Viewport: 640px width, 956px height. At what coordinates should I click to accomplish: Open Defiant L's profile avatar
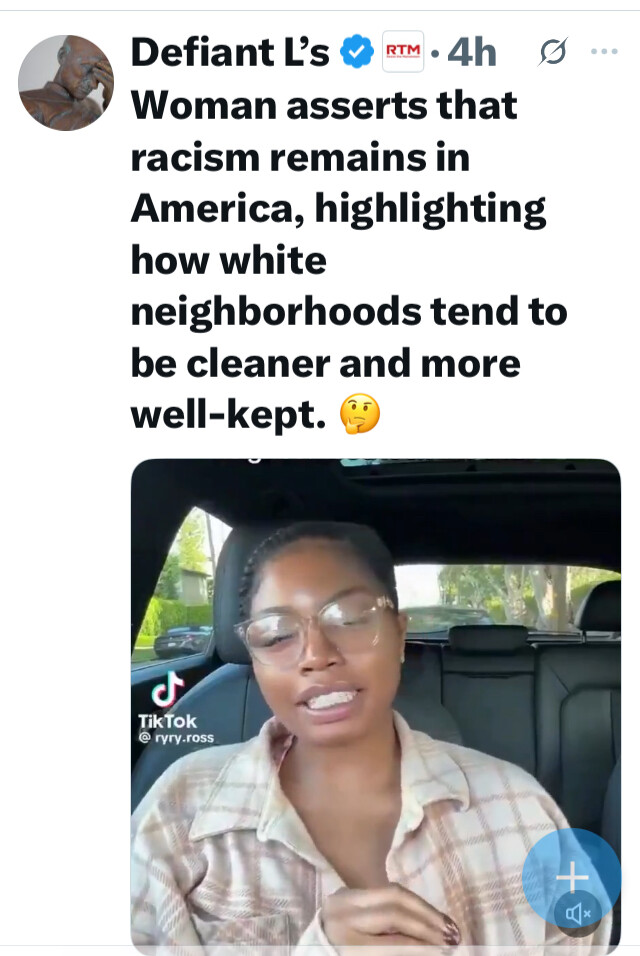[x=66, y=82]
